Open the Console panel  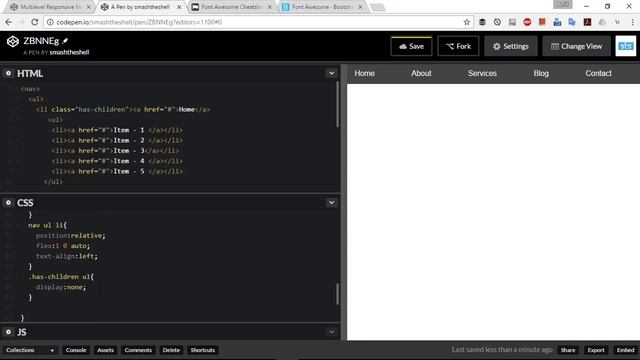76,350
